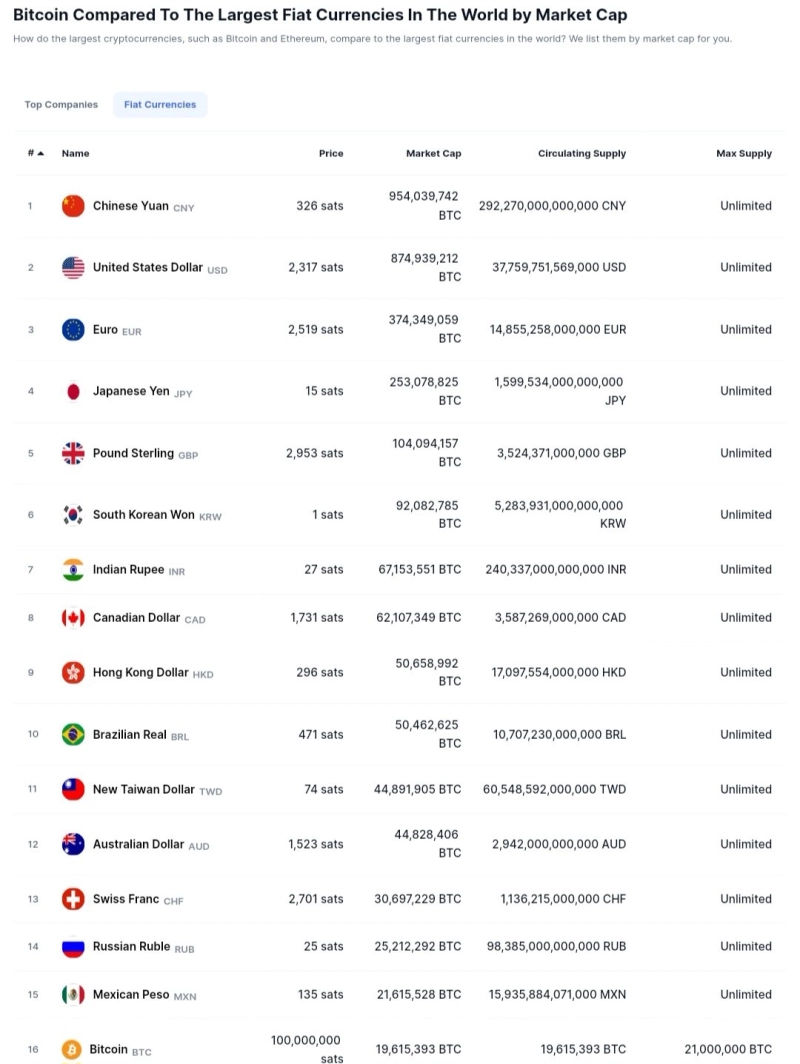This screenshot has width=800, height=1064.
Task: Open the Indian Rupee link
Action: click(128, 570)
